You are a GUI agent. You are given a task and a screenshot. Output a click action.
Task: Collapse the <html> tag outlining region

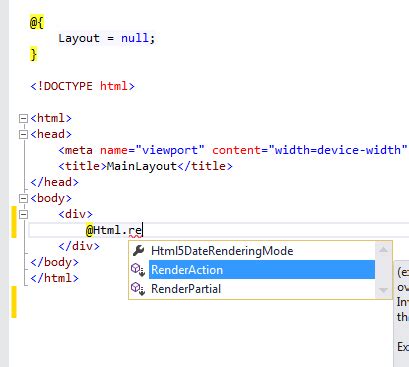click(23, 118)
